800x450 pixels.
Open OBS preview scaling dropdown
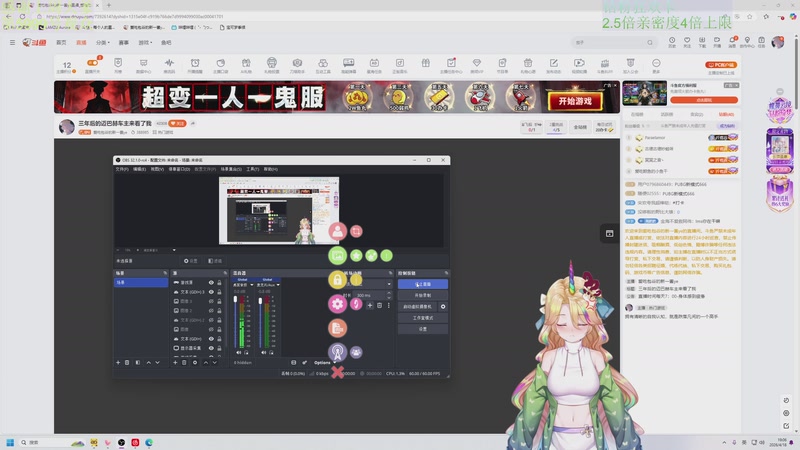coord(174,250)
